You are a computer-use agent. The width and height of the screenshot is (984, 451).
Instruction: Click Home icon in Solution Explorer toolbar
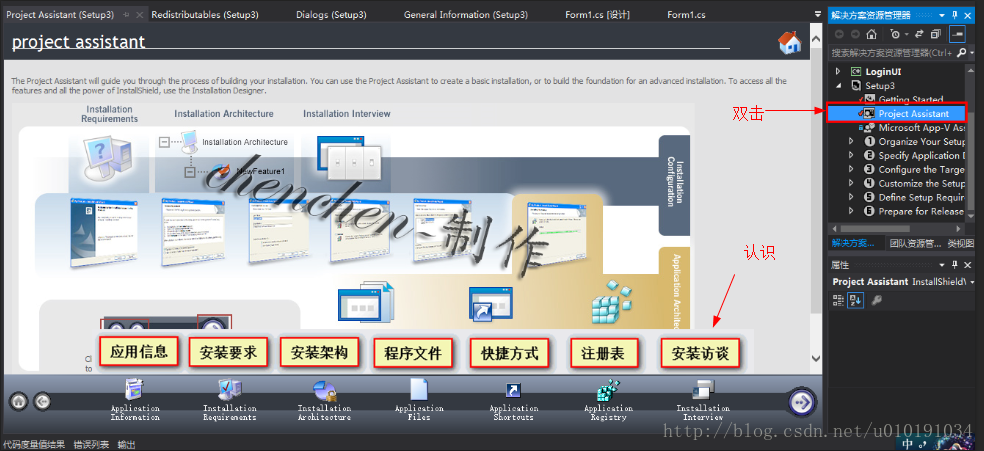click(x=872, y=34)
